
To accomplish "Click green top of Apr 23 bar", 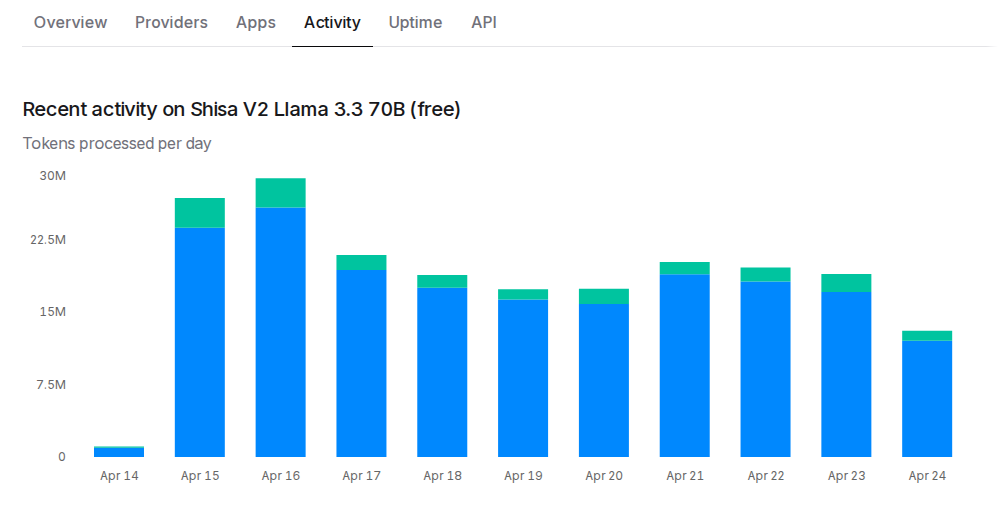I will click(x=846, y=283).
